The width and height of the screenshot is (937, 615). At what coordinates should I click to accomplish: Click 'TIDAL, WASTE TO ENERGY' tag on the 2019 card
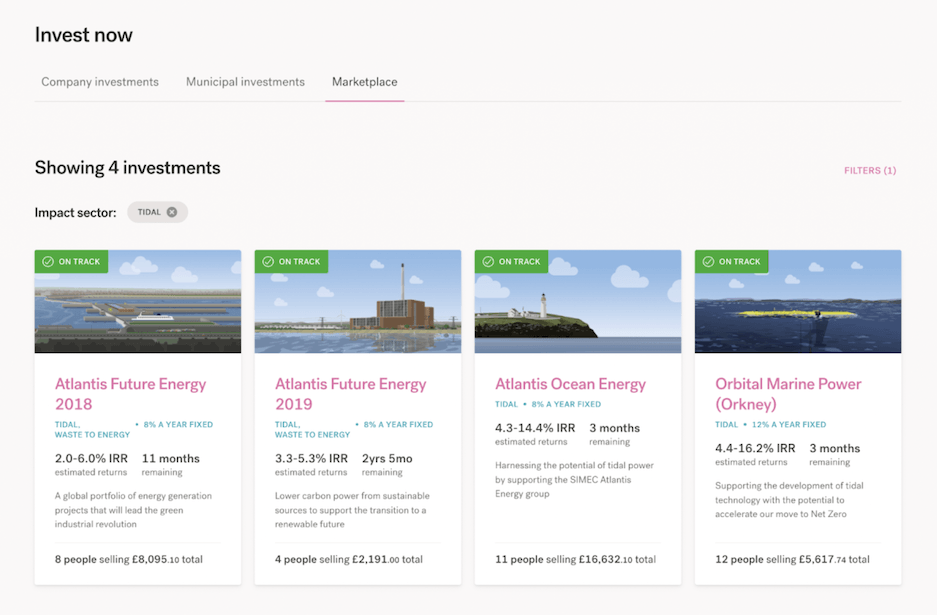tap(312, 430)
